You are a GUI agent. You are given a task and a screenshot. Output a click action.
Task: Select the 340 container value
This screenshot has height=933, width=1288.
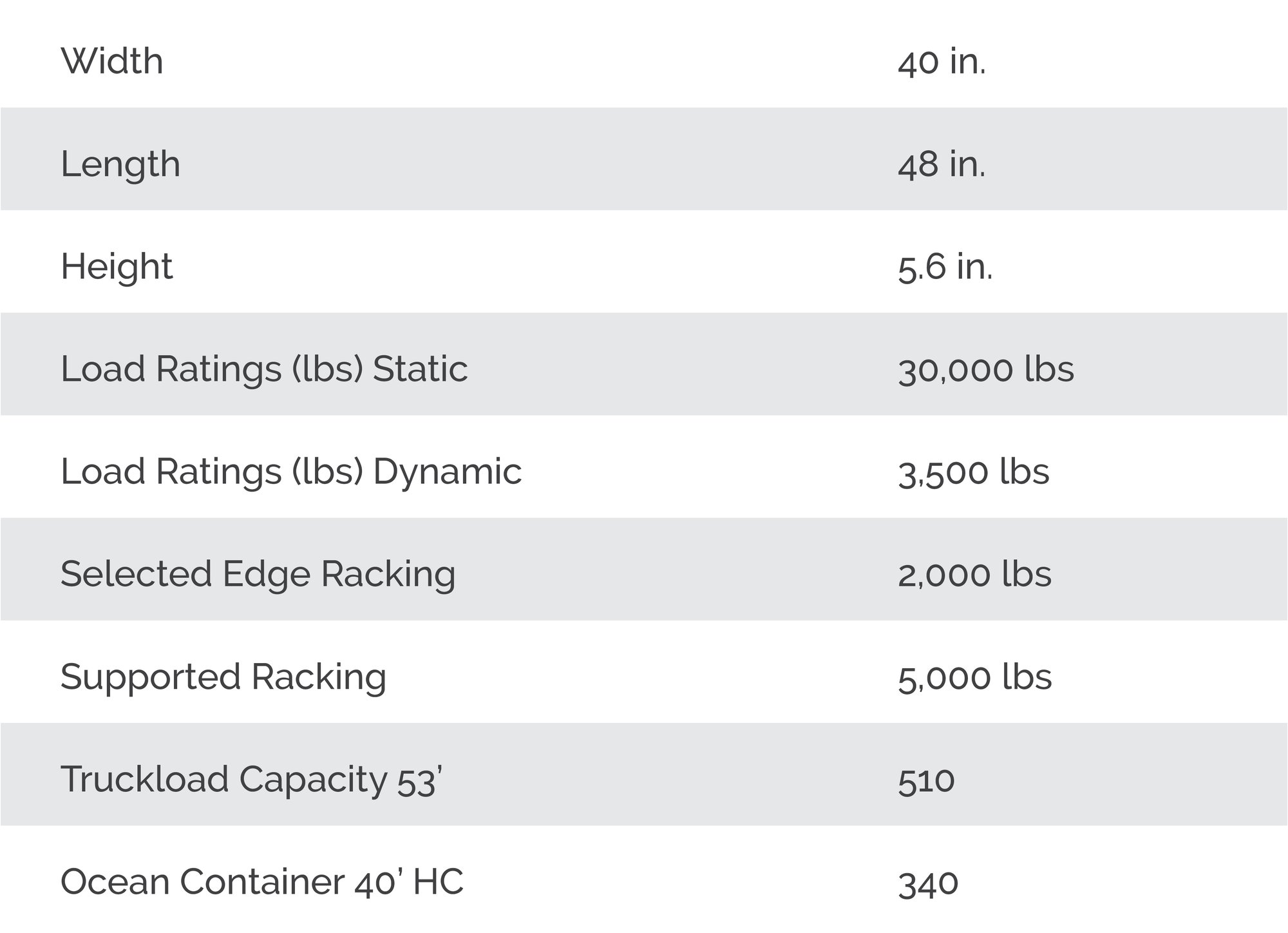(x=928, y=883)
